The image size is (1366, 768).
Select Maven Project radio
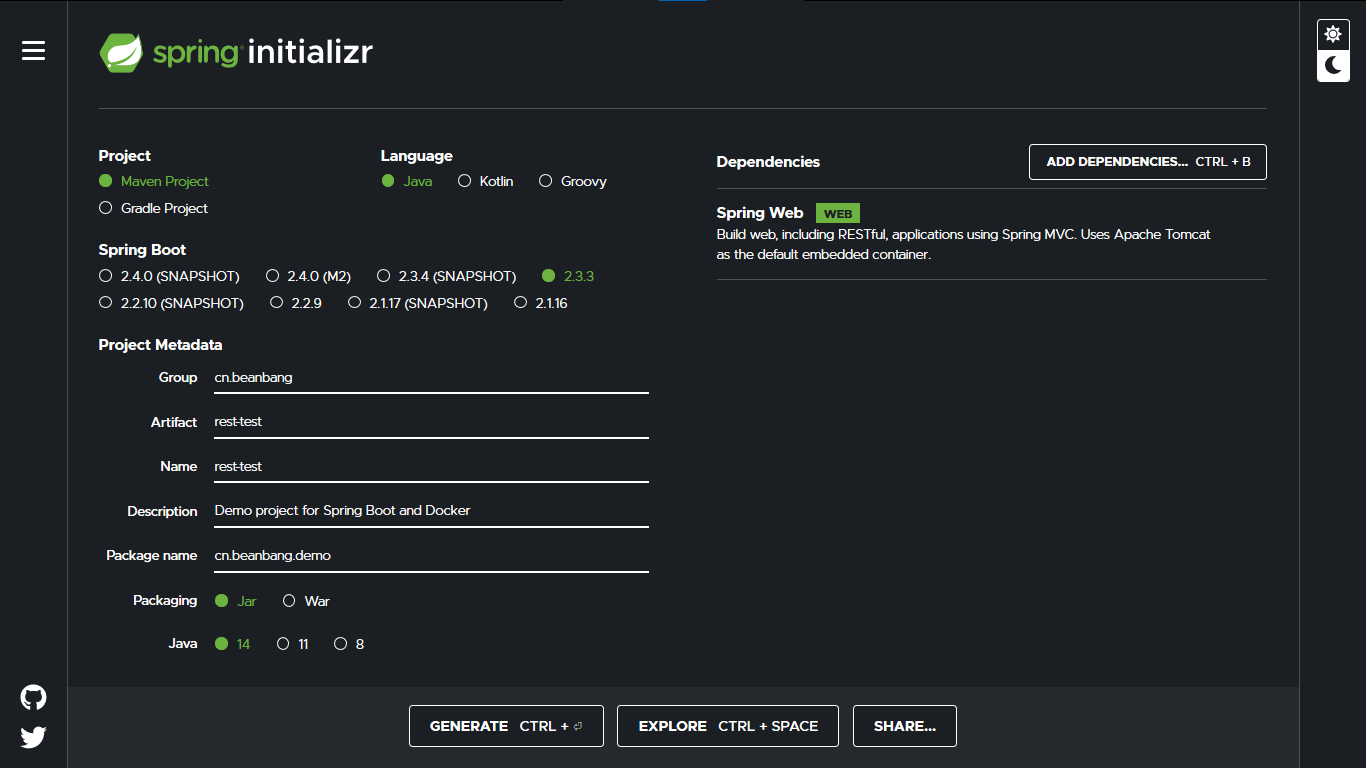pos(154,181)
